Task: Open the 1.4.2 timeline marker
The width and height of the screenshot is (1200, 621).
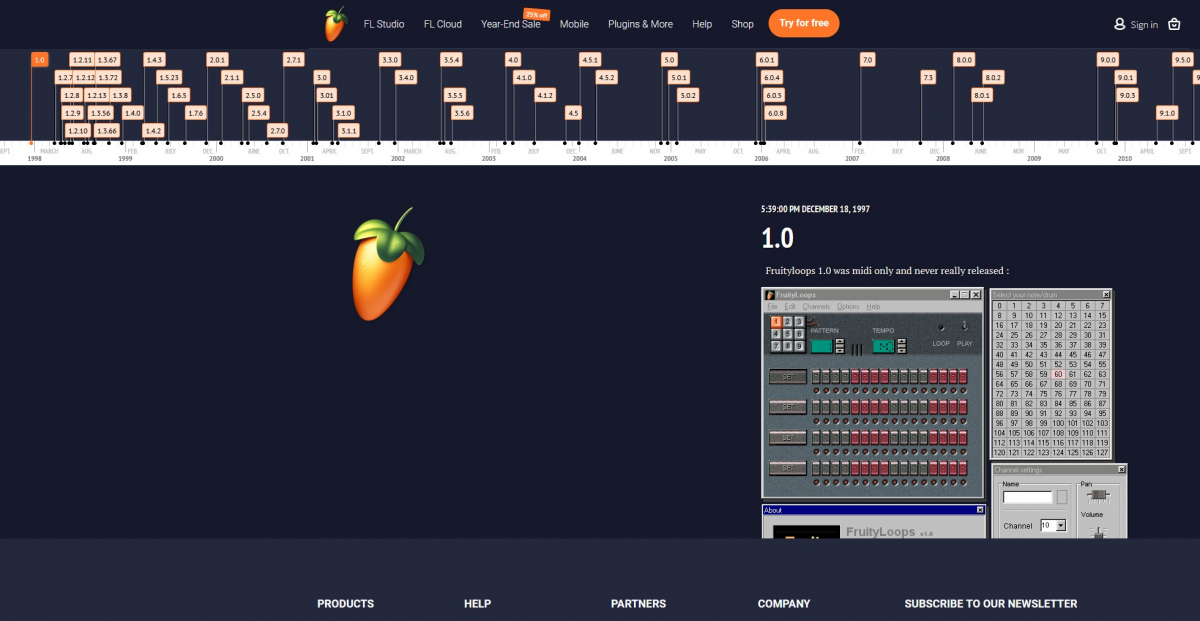Action: (x=153, y=131)
